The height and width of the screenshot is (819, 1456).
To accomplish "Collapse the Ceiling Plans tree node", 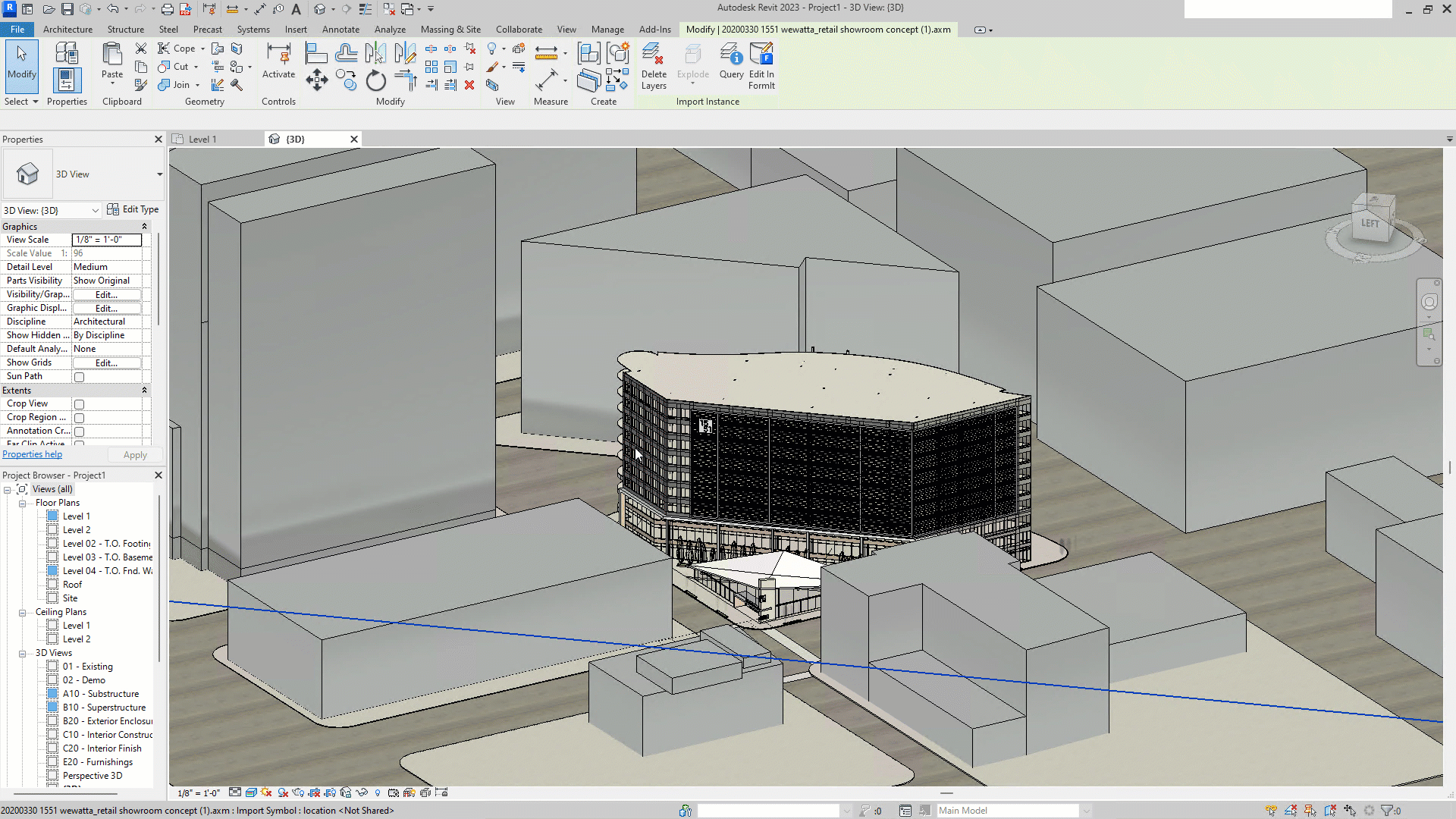I will click(x=23, y=612).
